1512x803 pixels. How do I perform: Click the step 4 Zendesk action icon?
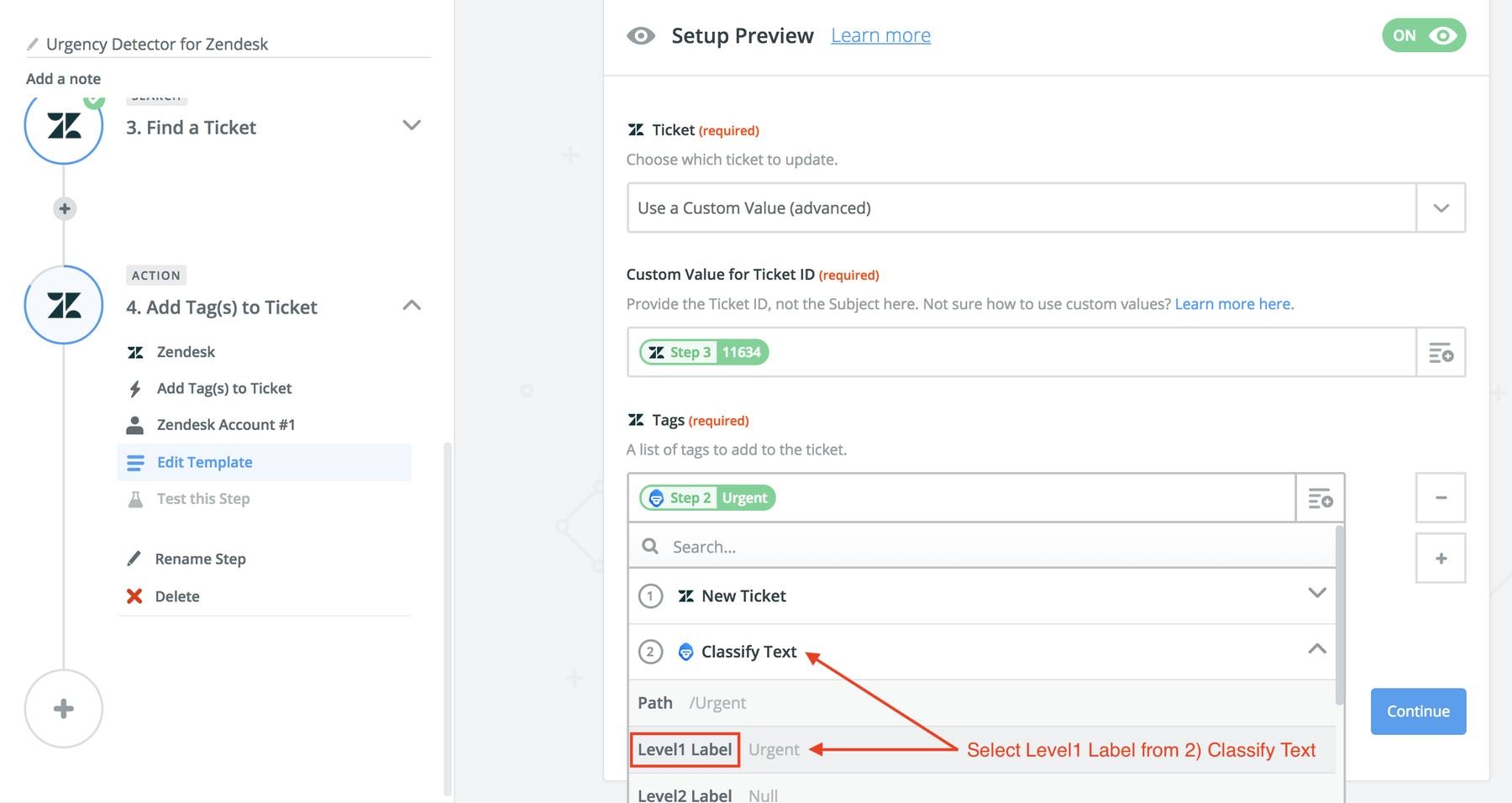click(64, 305)
